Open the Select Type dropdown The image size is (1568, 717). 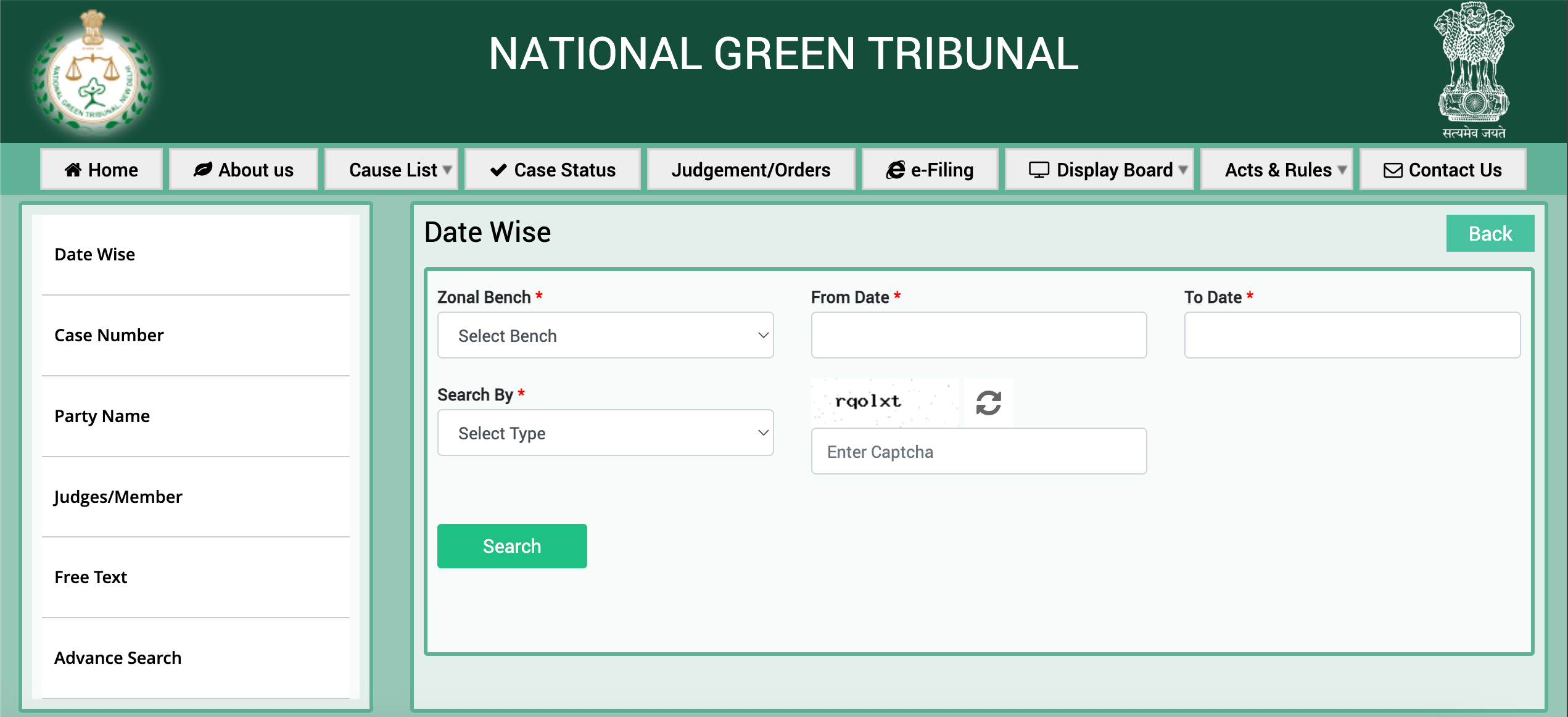605,433
